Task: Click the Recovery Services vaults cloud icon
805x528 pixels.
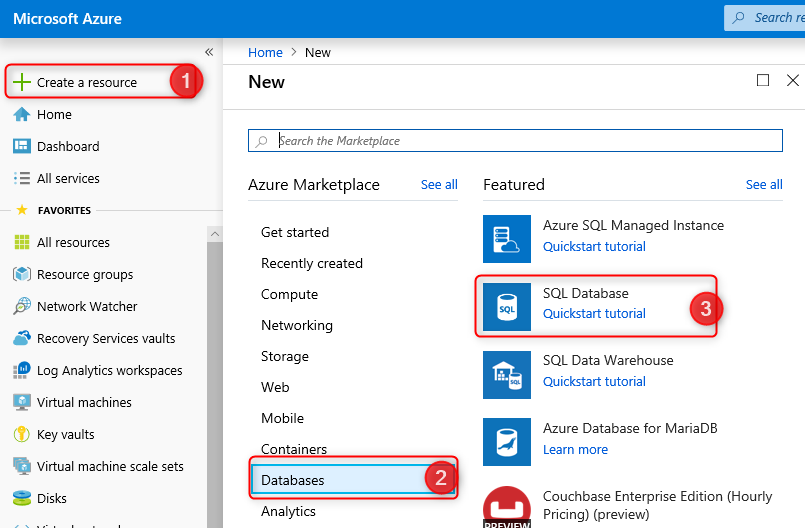Action: [22, 338]
